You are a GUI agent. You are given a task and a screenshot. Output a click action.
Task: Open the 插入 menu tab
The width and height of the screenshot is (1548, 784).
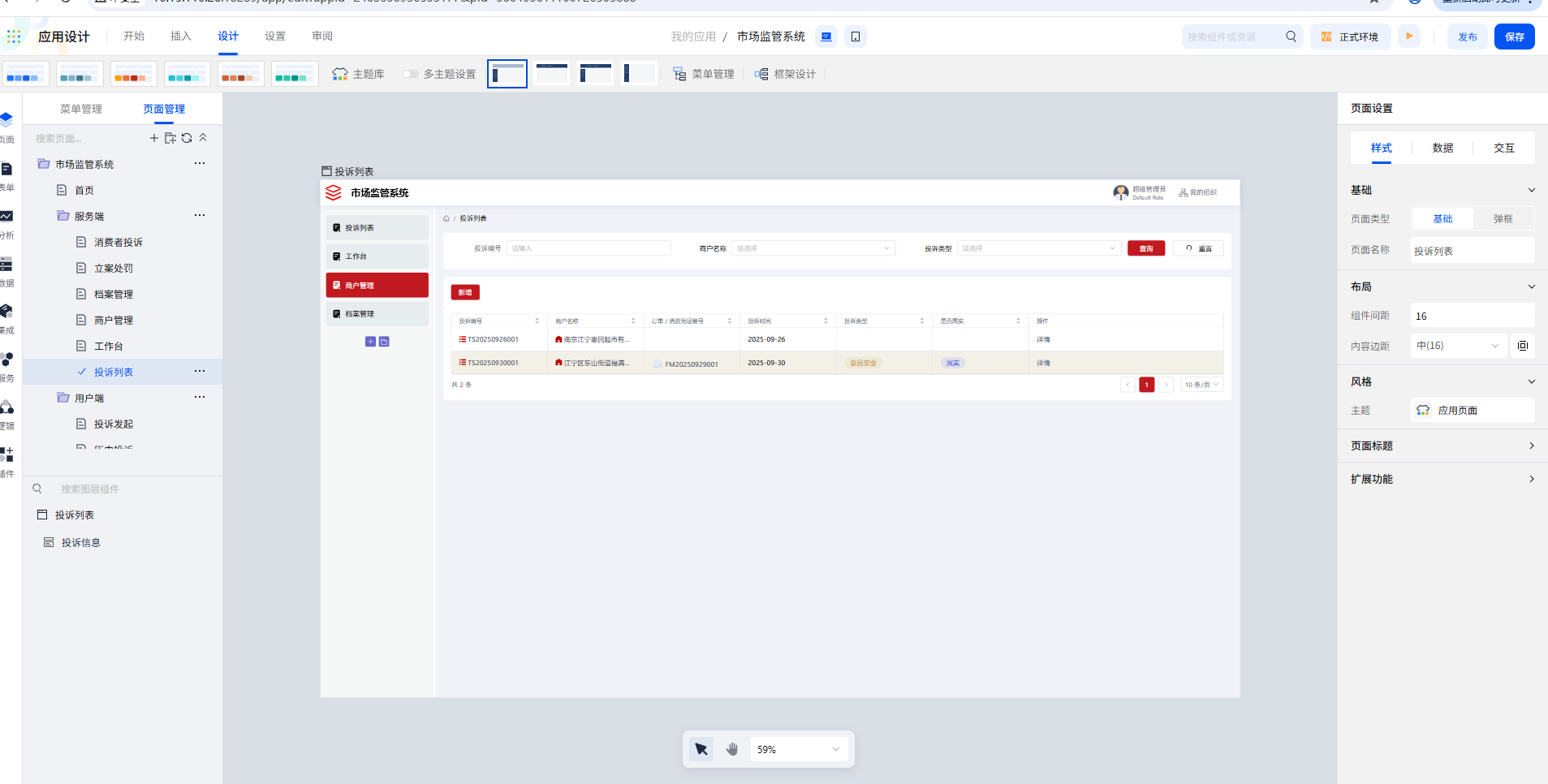[x=181, y=37]
